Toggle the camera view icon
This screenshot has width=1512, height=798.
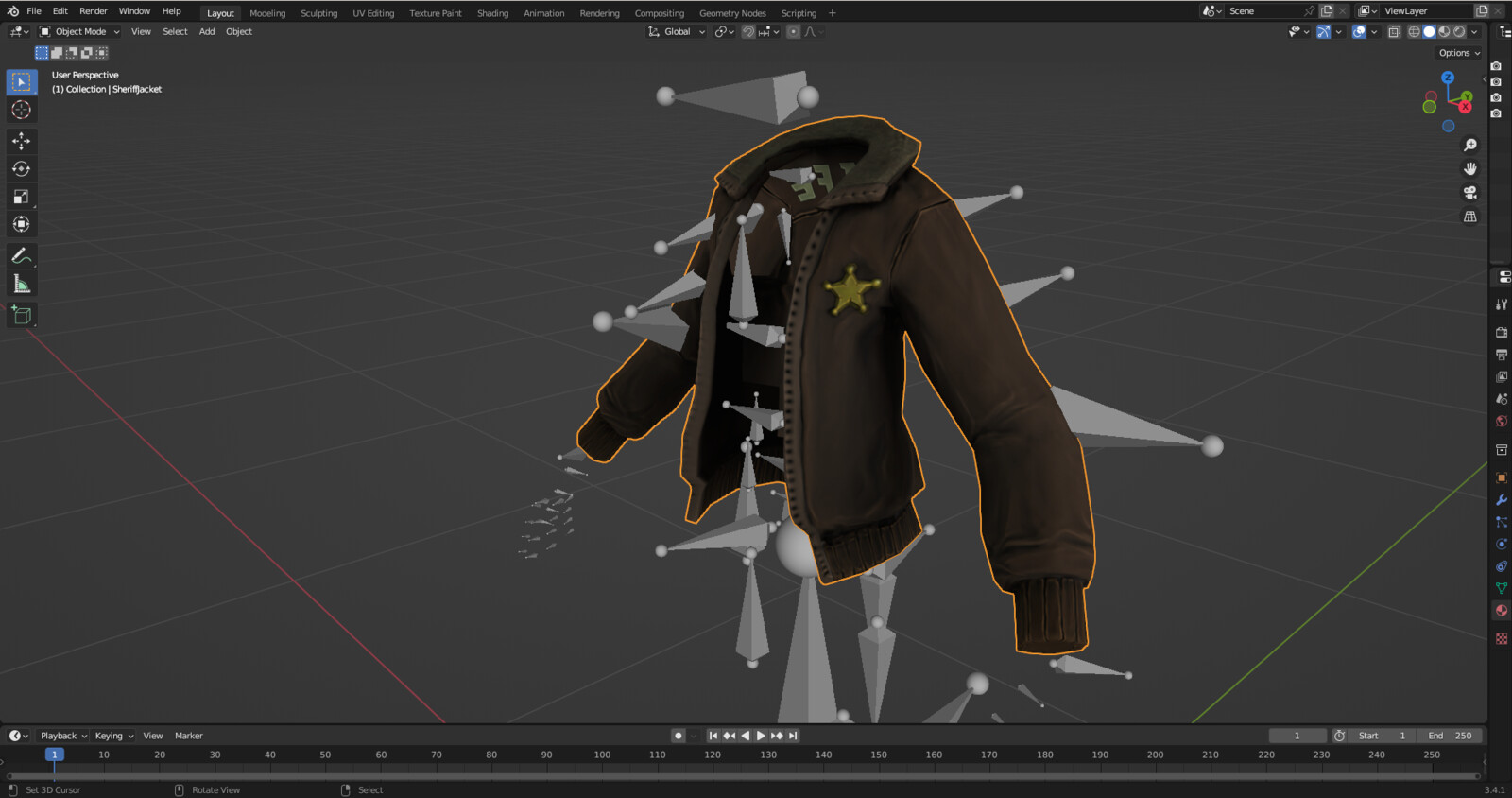pos(1470,193)
